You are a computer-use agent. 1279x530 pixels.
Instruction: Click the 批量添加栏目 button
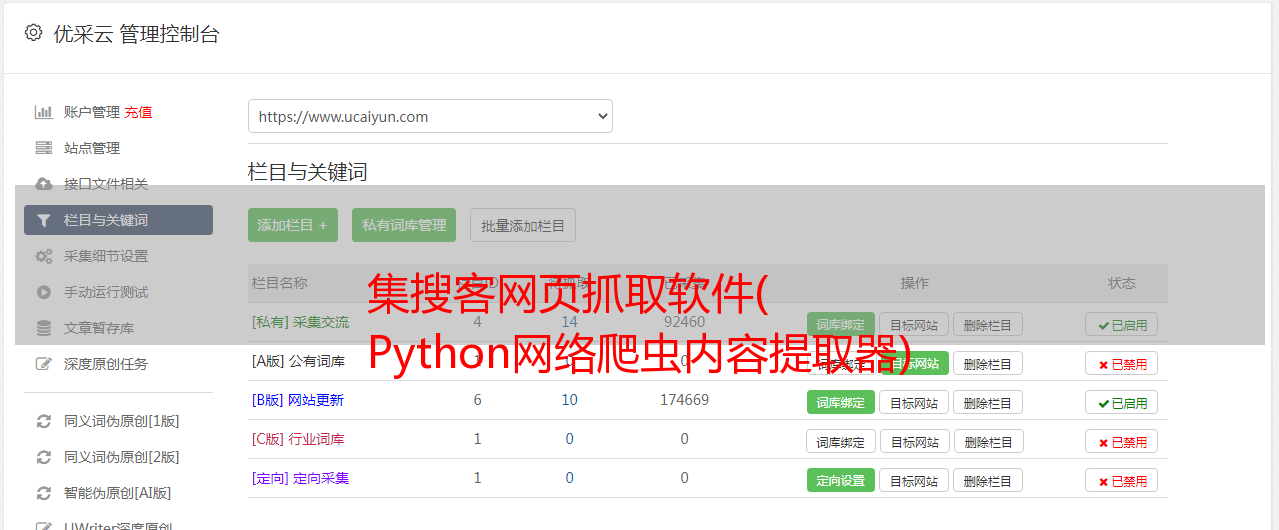(x=523, y=225)
